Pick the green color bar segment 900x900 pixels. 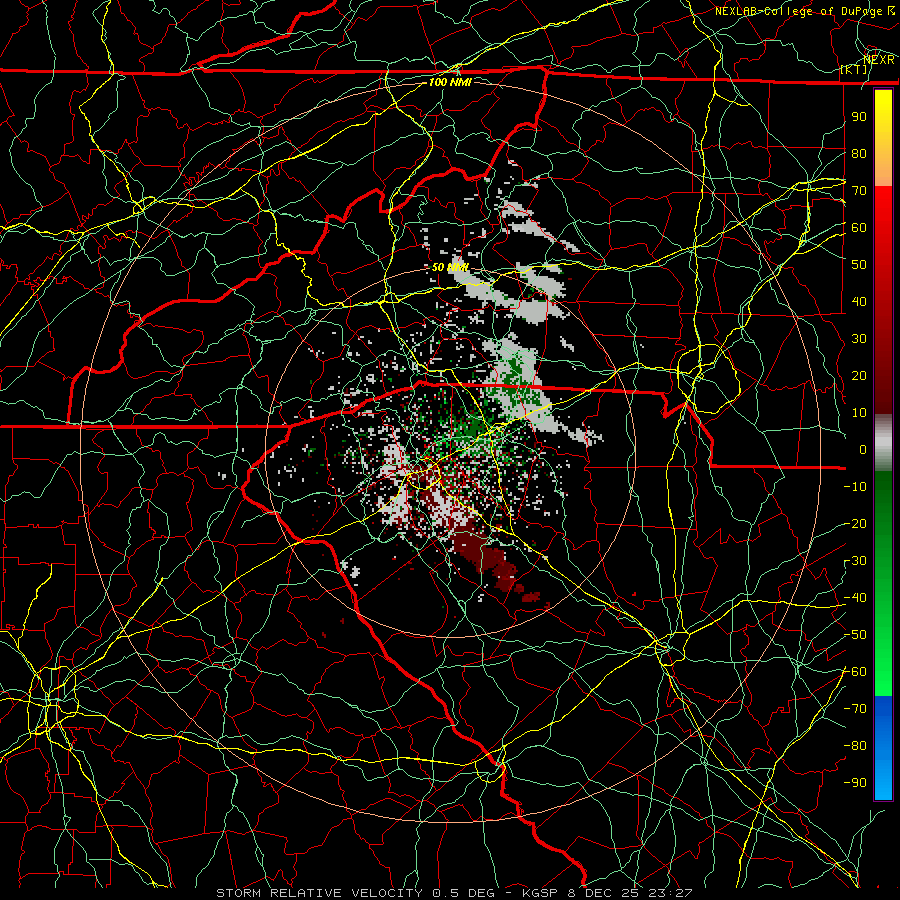(883, 583)
